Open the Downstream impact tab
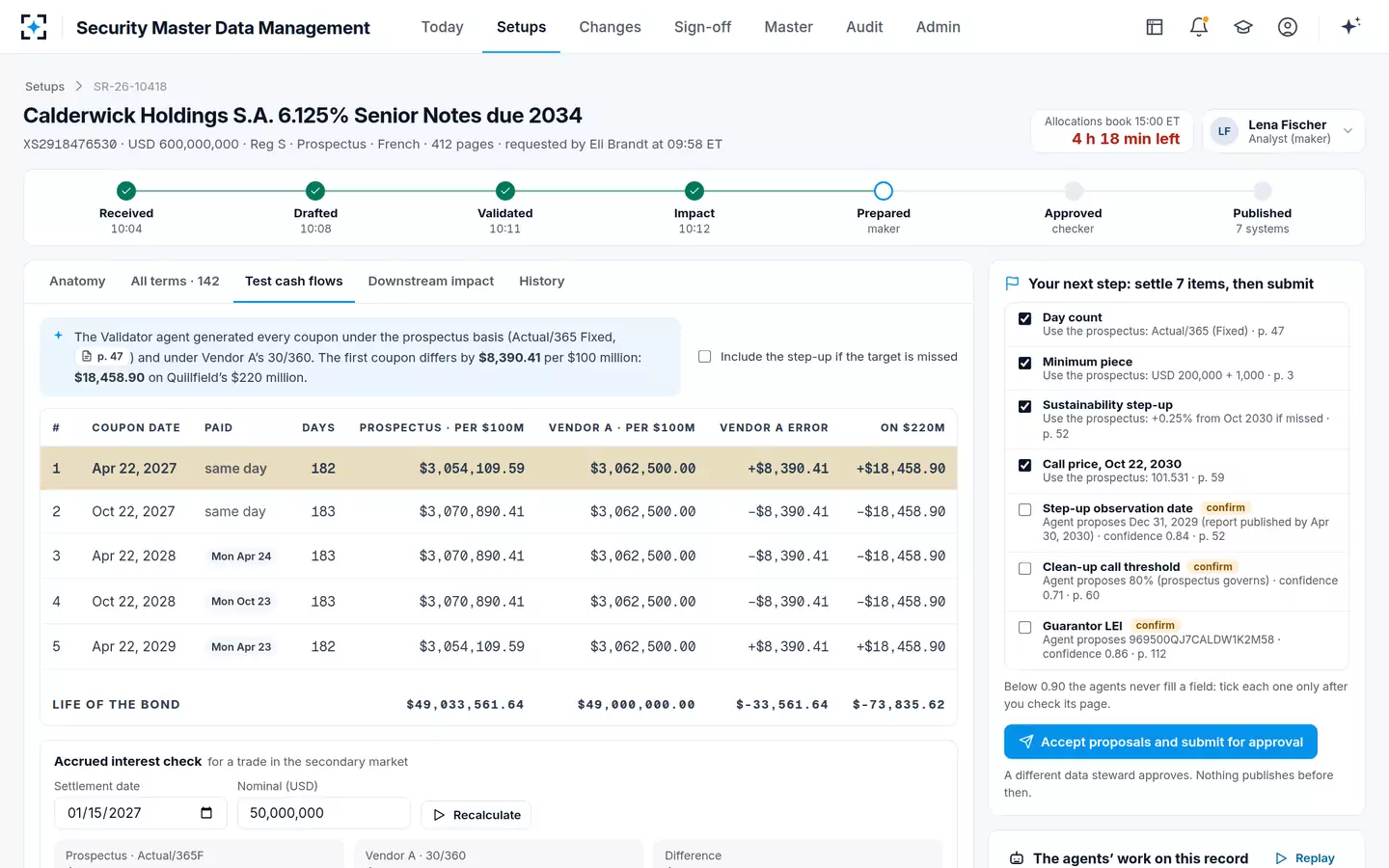The width and height of the screenshot is (1389, 868). [x=431, y=282]
